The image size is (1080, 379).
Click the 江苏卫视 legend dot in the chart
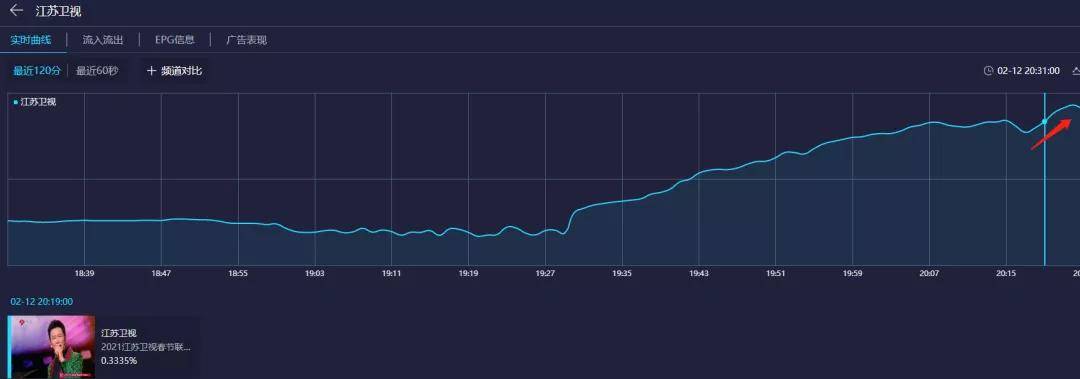(x=15, y=102)
